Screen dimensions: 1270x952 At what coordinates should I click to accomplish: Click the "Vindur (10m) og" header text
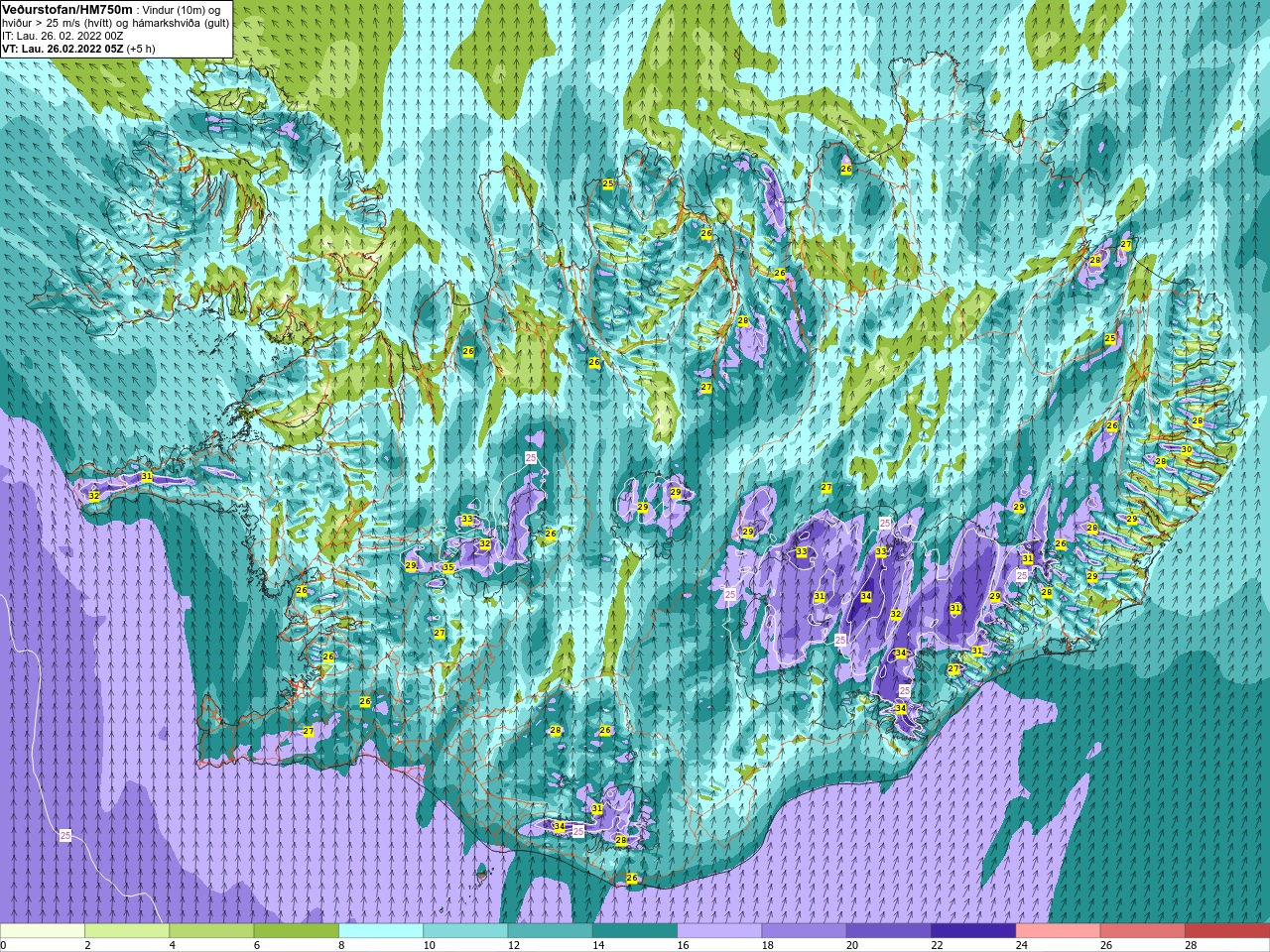(183, 10)
